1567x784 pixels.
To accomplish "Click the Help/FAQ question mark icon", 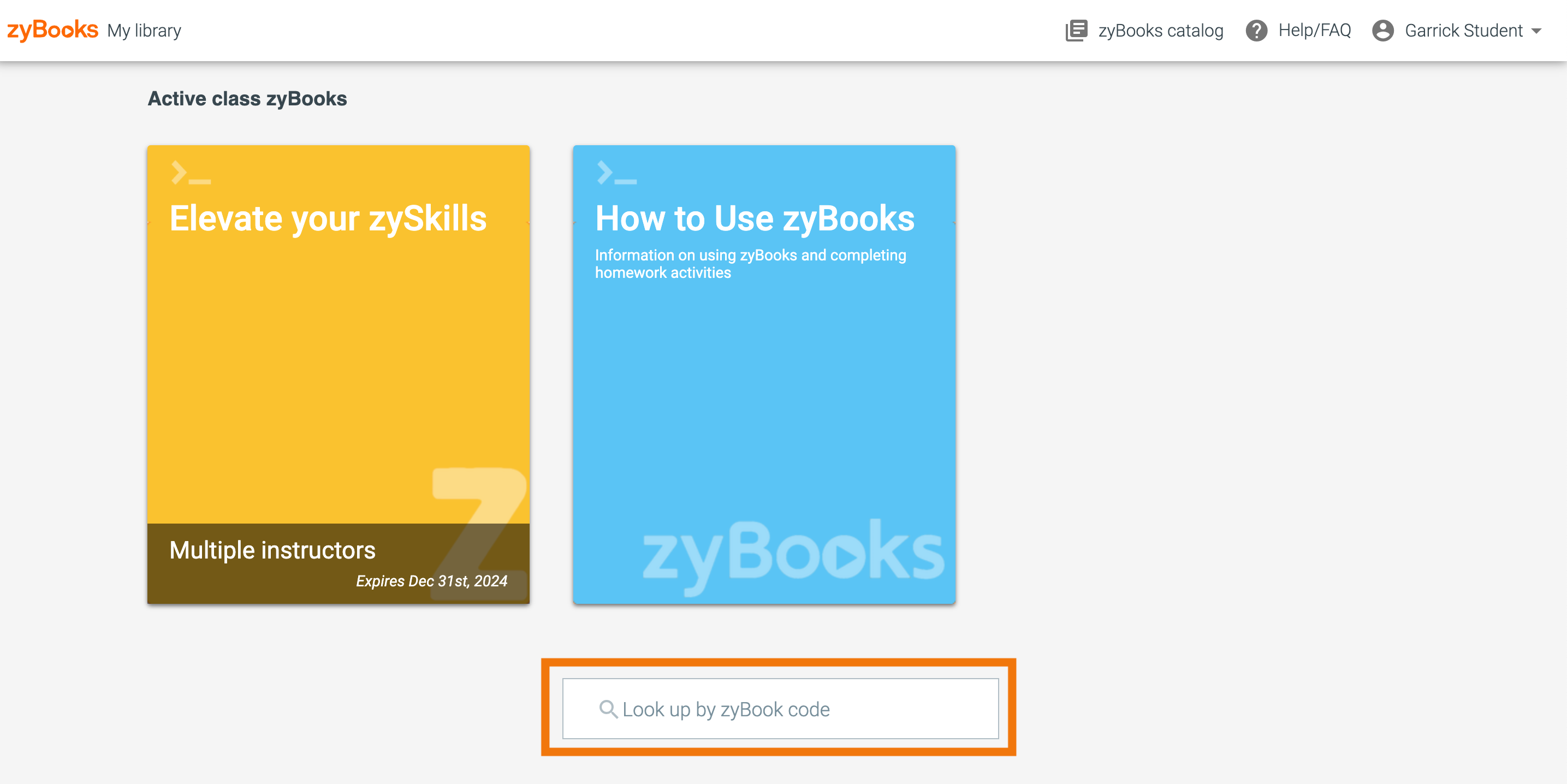I will pyautogui.click(x=1256, y=31).
